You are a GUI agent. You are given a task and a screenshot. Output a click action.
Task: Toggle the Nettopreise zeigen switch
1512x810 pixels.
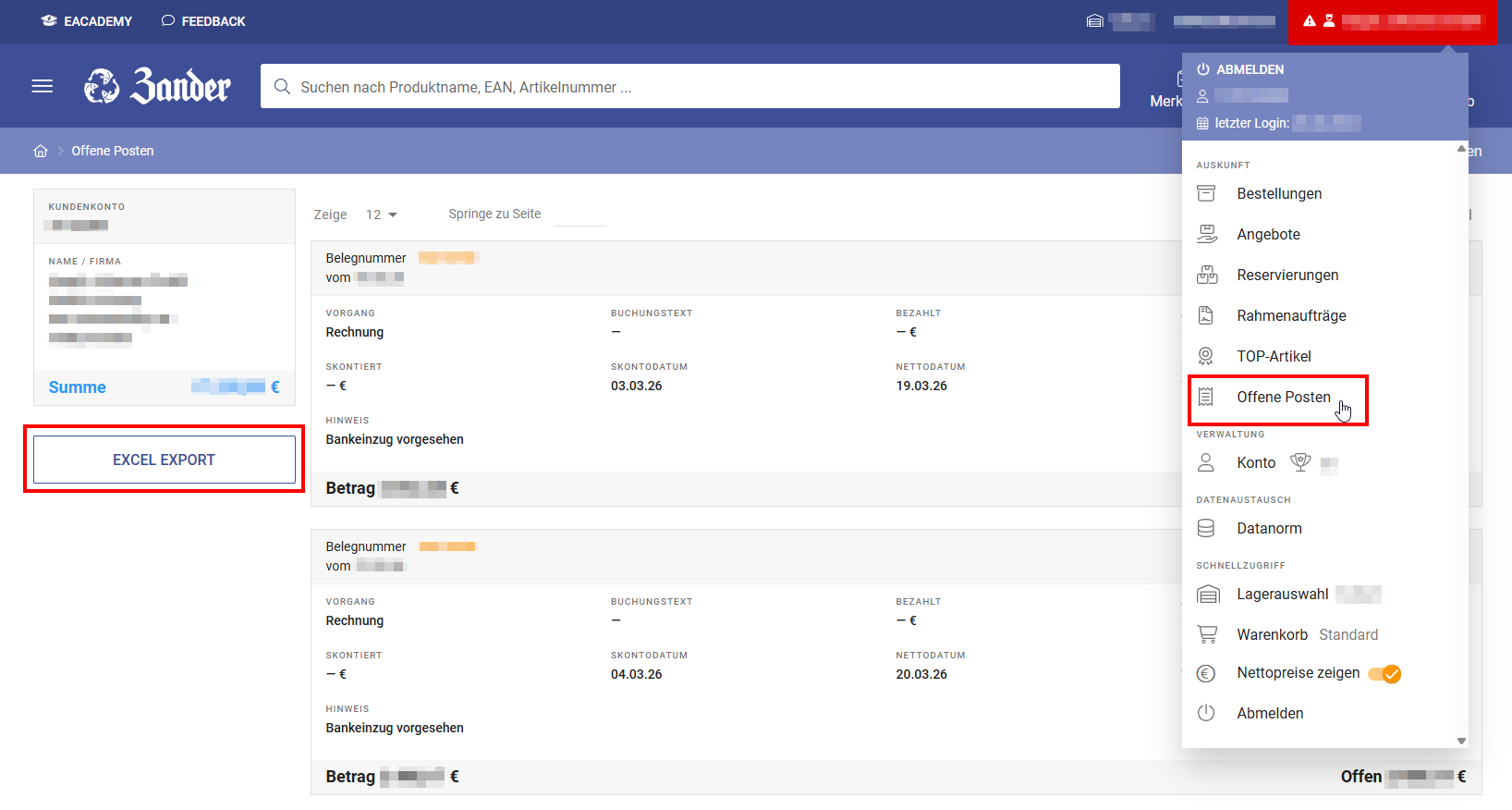click(1384, 674)
